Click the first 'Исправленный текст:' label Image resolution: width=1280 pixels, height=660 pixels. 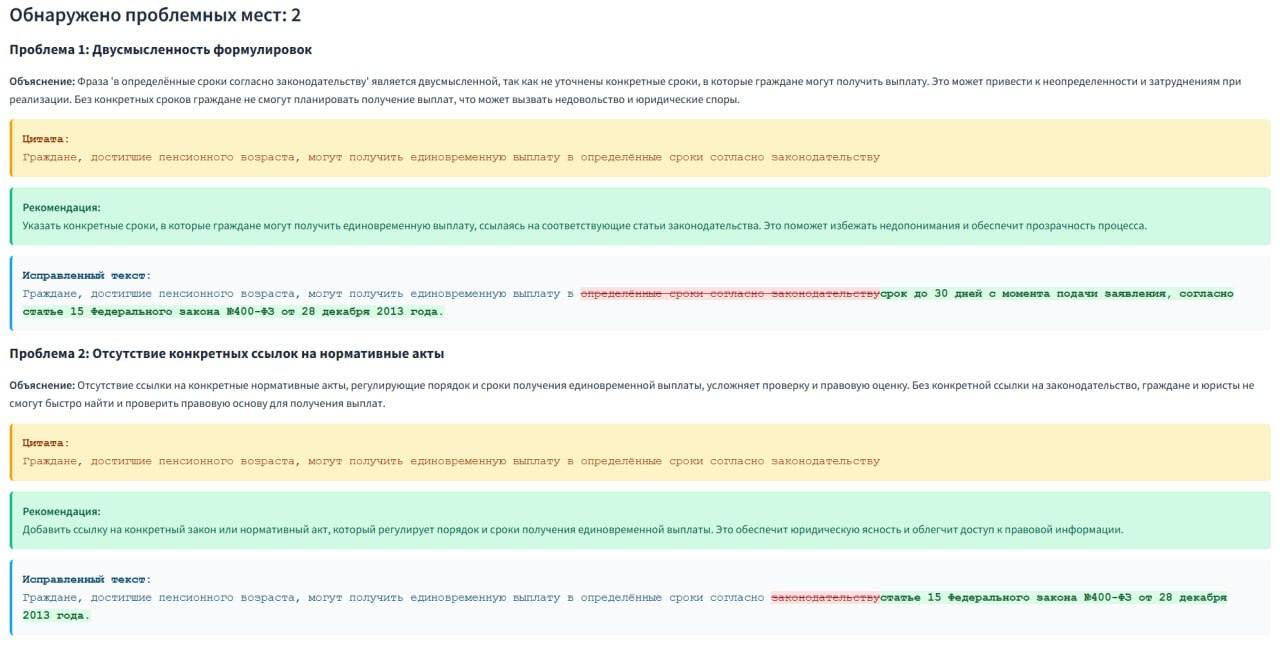[87, 275]
